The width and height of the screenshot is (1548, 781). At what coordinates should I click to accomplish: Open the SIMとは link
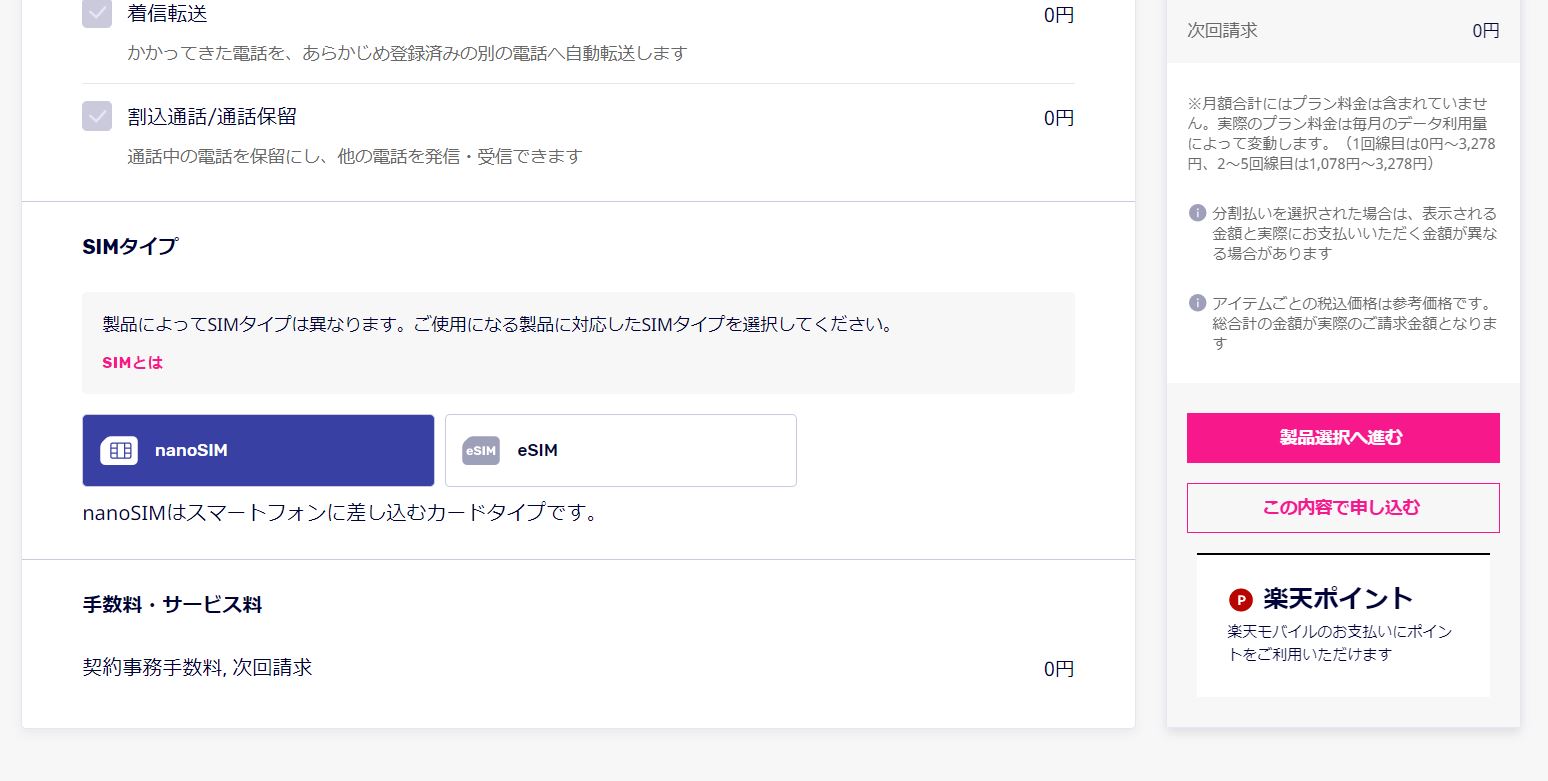click(132, 363)
